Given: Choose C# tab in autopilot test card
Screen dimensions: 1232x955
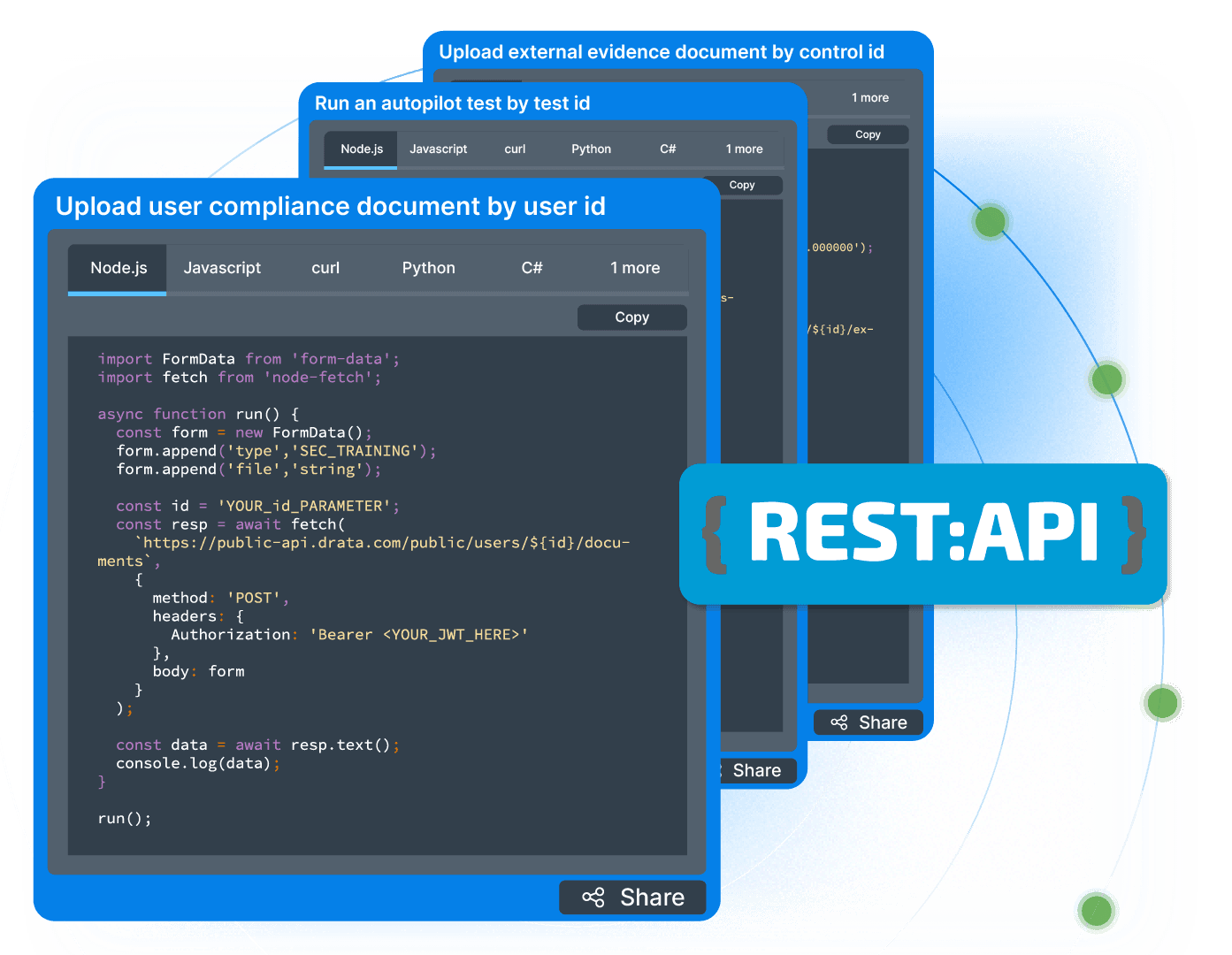Looking at the screenshot, I should click(668, 149).
